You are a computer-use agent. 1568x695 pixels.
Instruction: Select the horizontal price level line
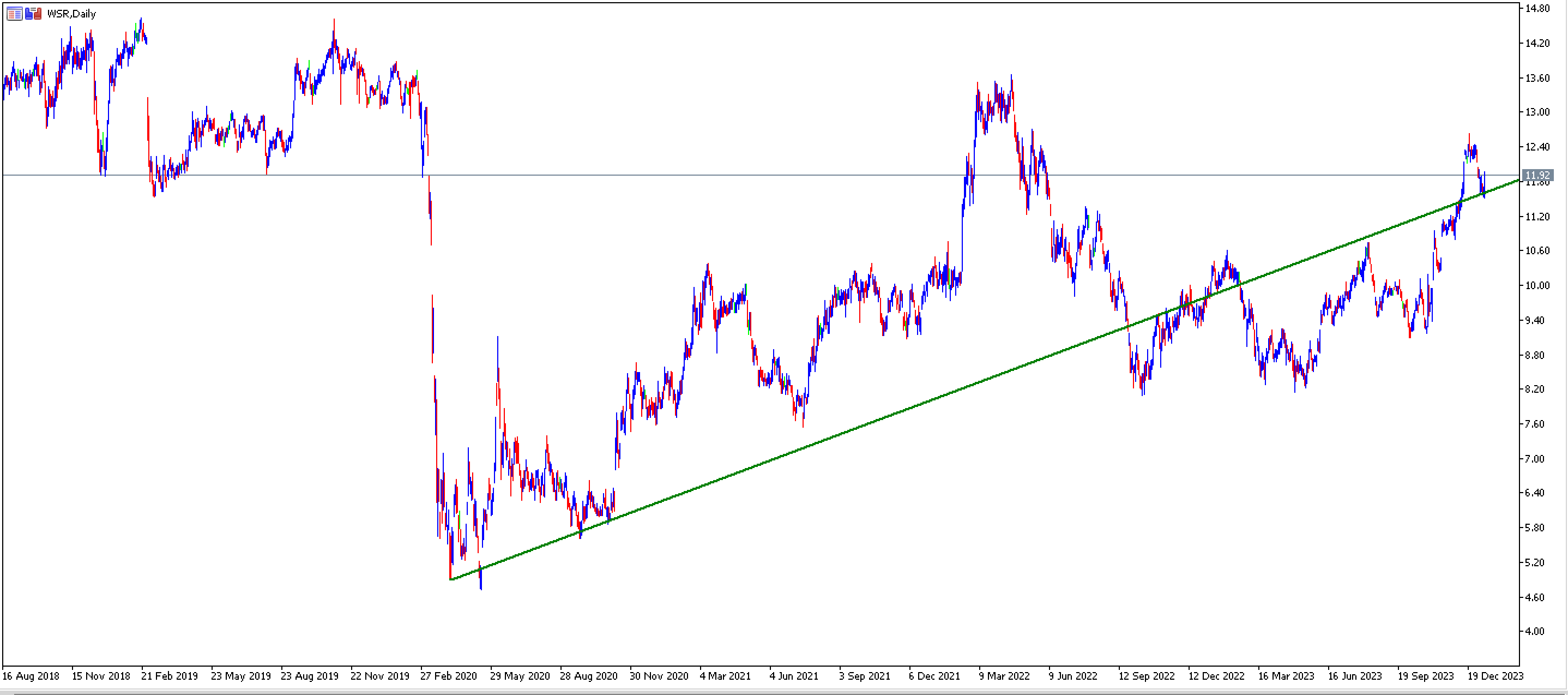(x=761, y=175)
